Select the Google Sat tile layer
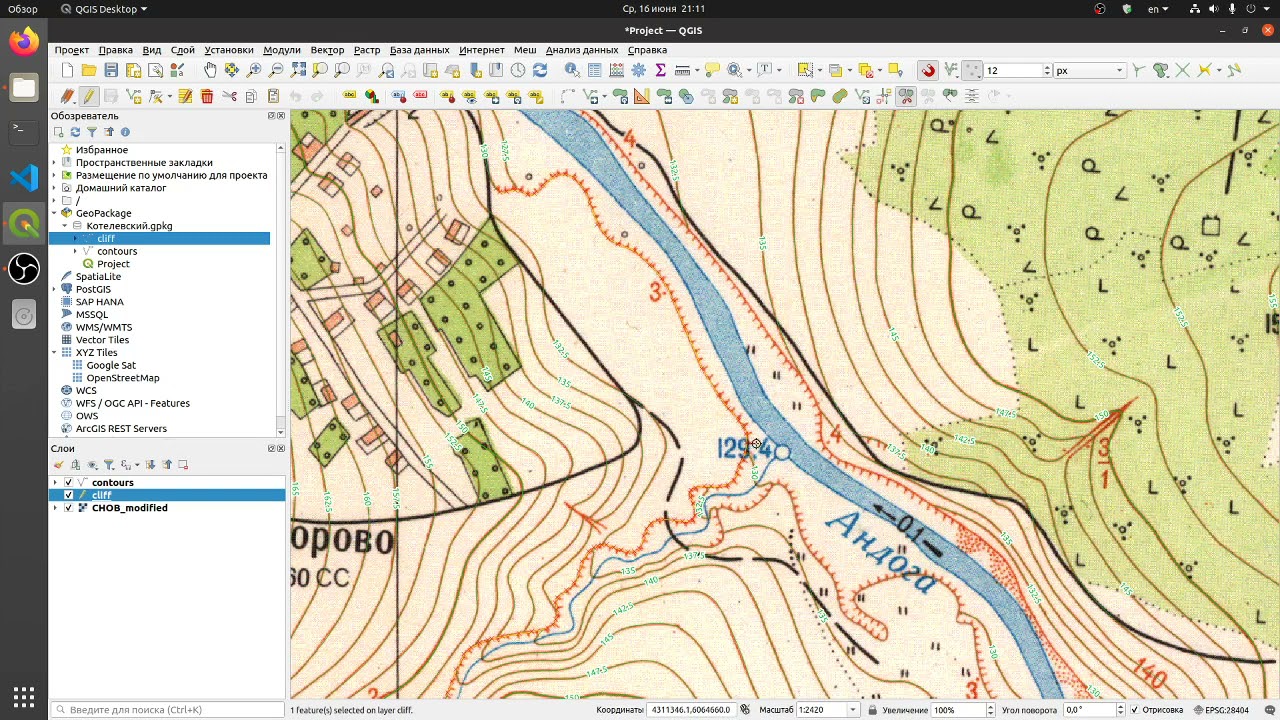The height and width of the screenshot is (720, 1280). [110, 366]
